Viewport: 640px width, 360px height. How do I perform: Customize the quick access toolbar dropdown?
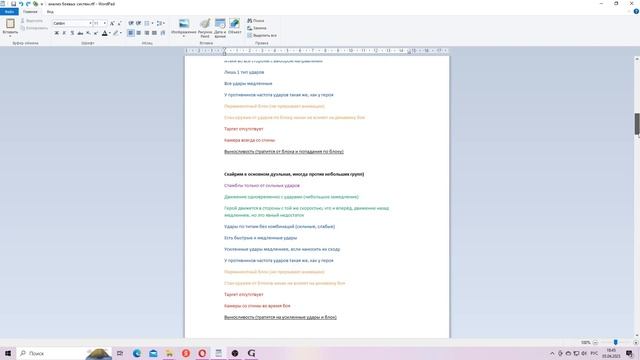point(42,4)
